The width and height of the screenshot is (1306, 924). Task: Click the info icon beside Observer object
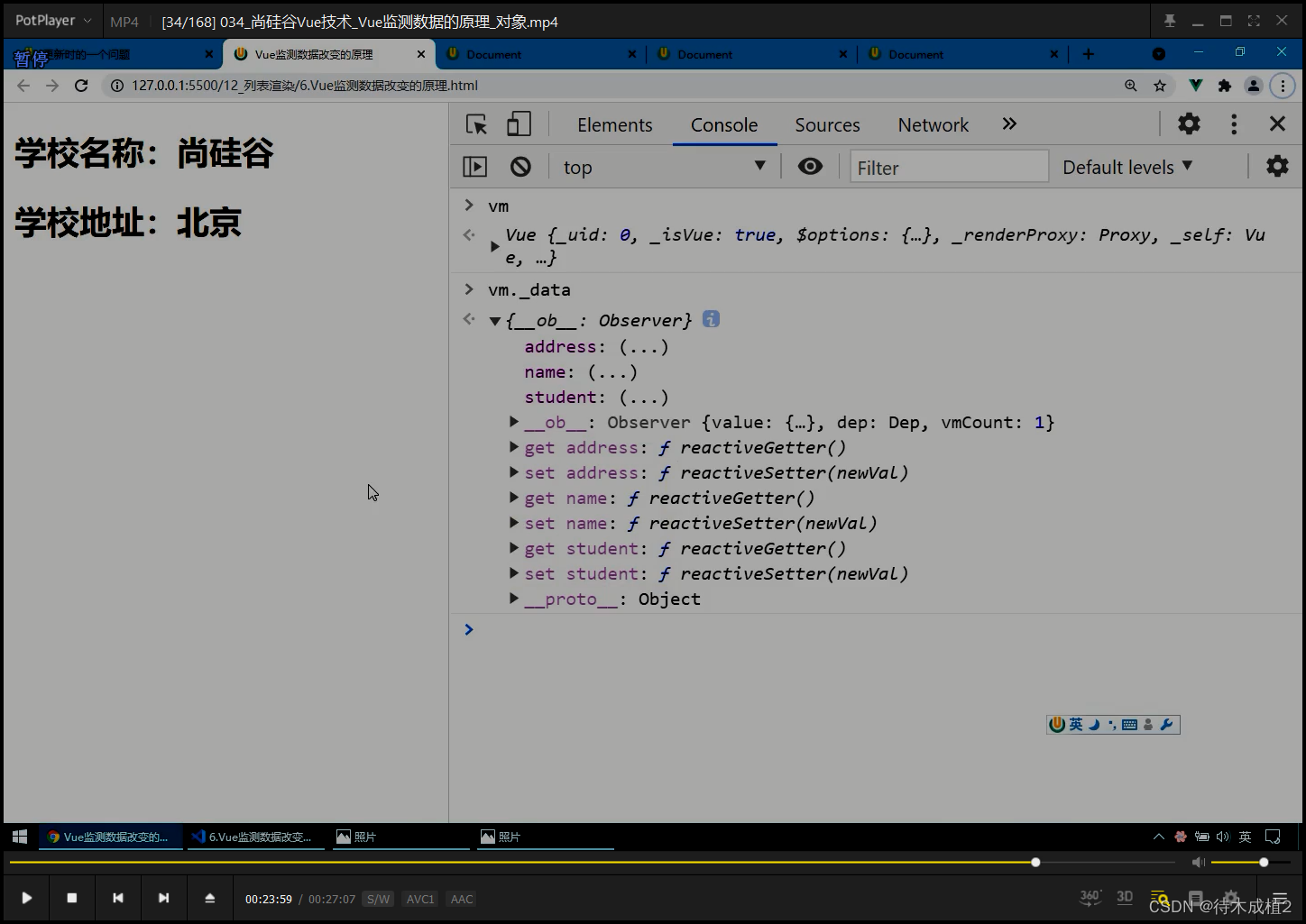(x=711, y=319)
